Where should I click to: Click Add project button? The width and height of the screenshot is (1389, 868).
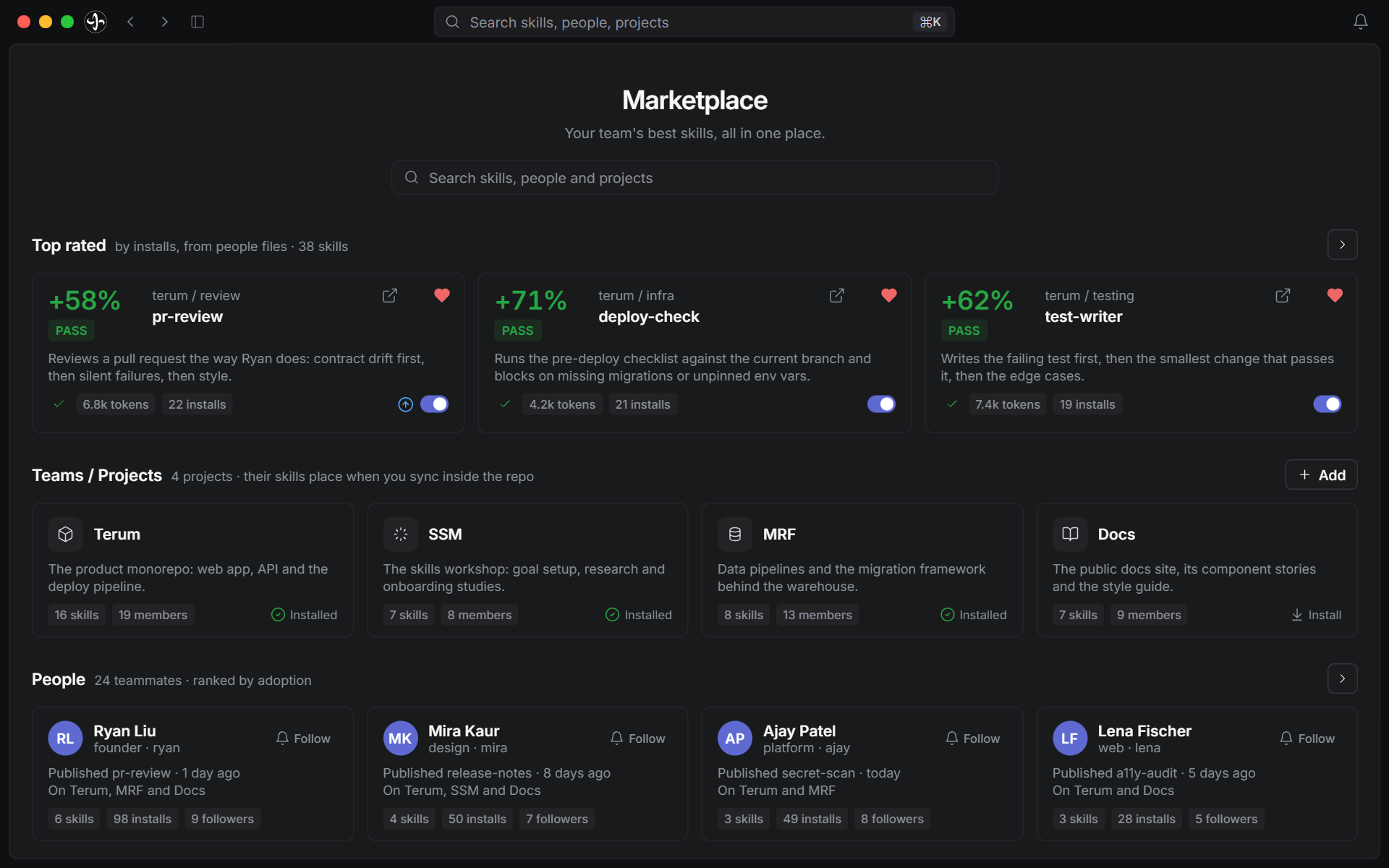pos(1321,475)
